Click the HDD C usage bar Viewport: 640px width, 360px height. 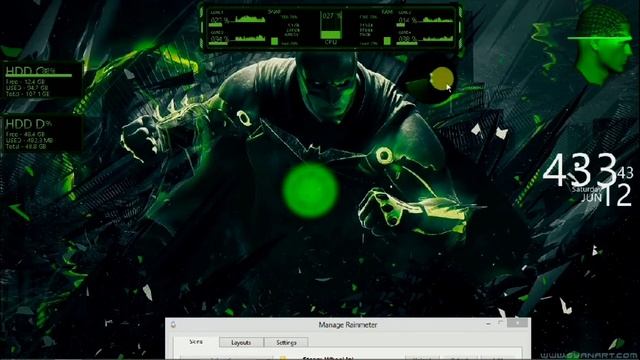click(39, 76)
